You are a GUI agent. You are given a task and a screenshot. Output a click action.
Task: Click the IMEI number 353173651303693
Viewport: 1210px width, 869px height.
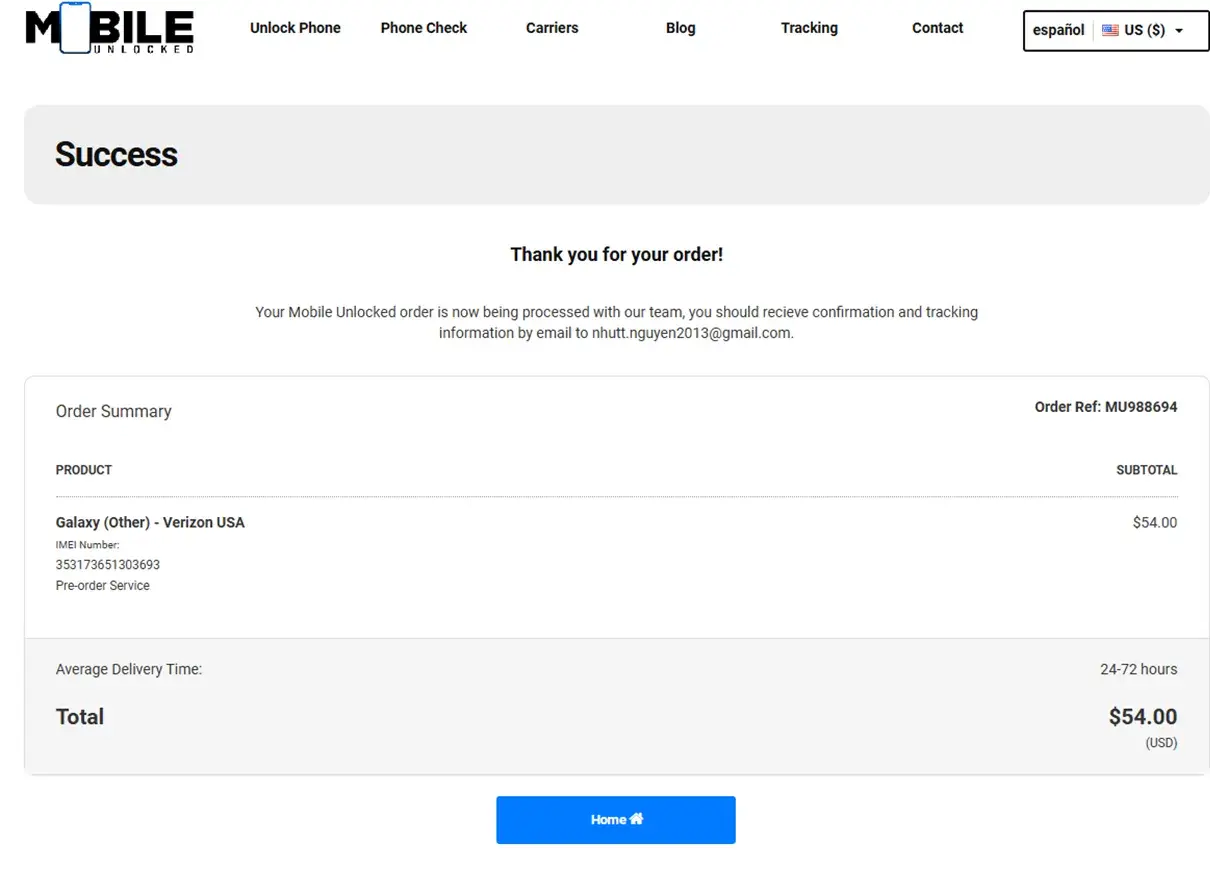(108, 565)
